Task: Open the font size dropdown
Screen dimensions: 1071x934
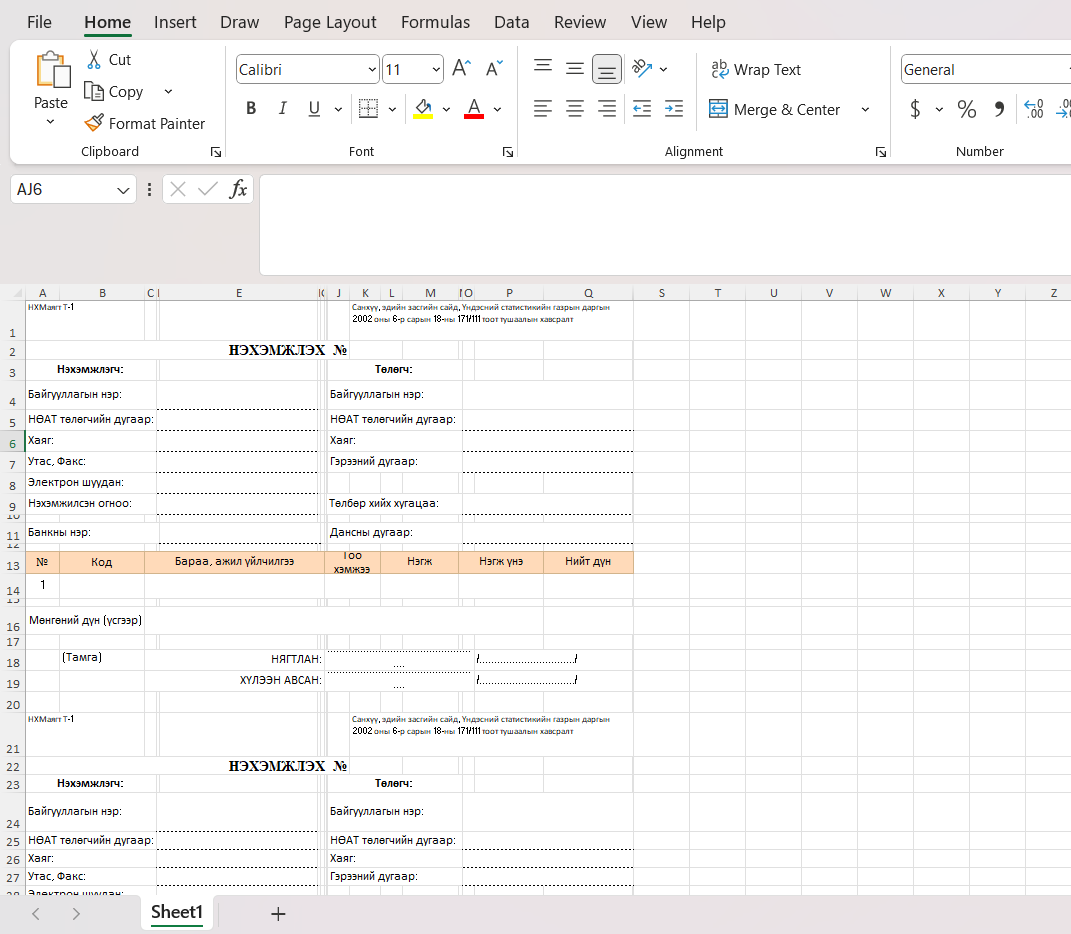Action: click(436, 70)
